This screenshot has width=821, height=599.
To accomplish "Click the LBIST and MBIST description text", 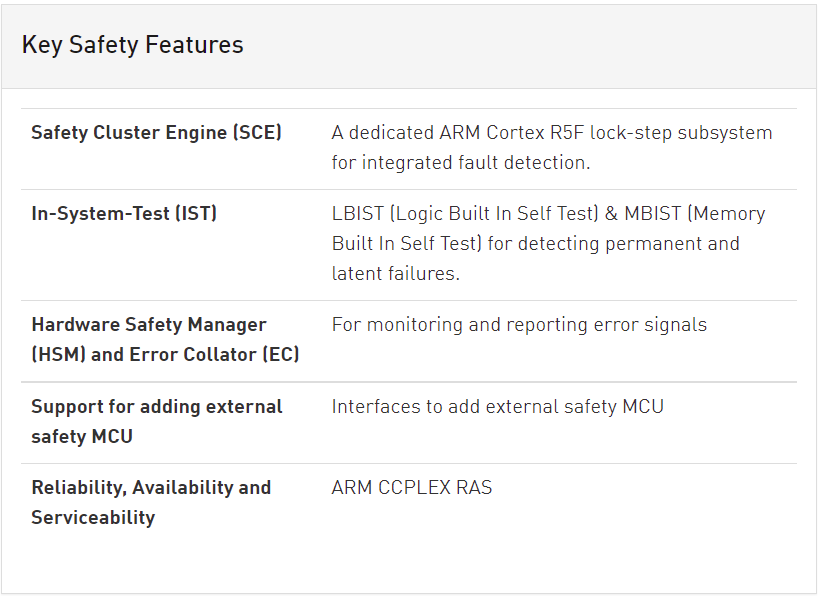I will 548,243.
